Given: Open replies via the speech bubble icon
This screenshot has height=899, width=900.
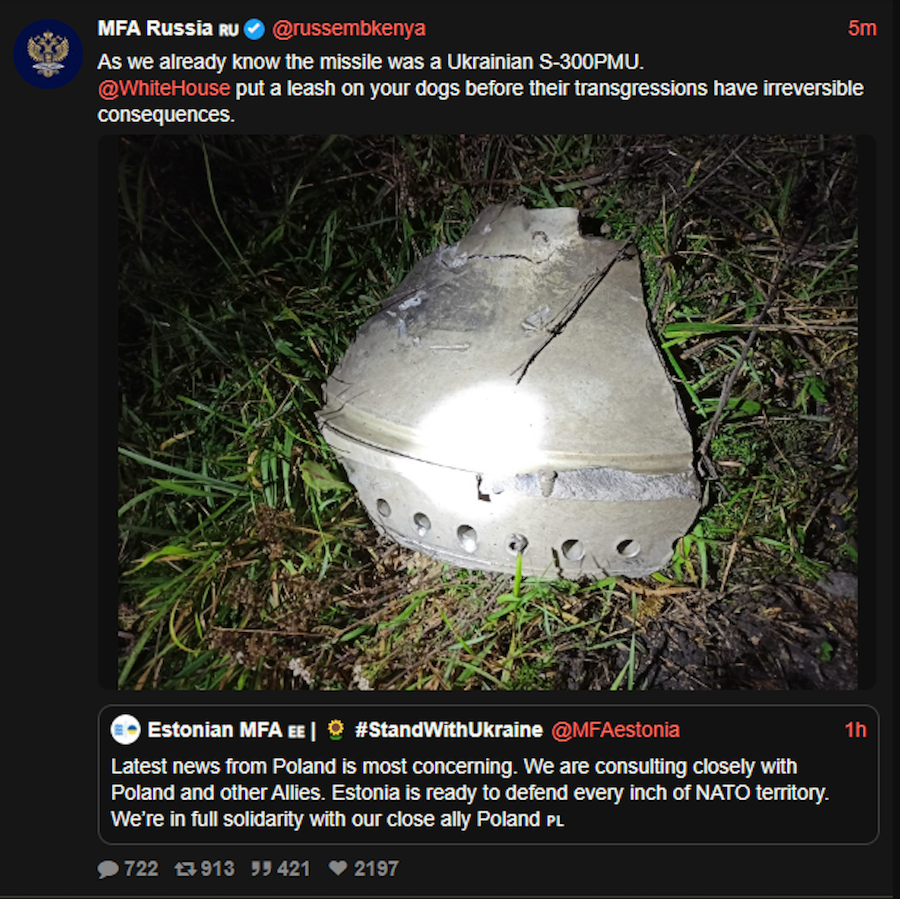Looking at the screenshot, I should tap(108, 869).
